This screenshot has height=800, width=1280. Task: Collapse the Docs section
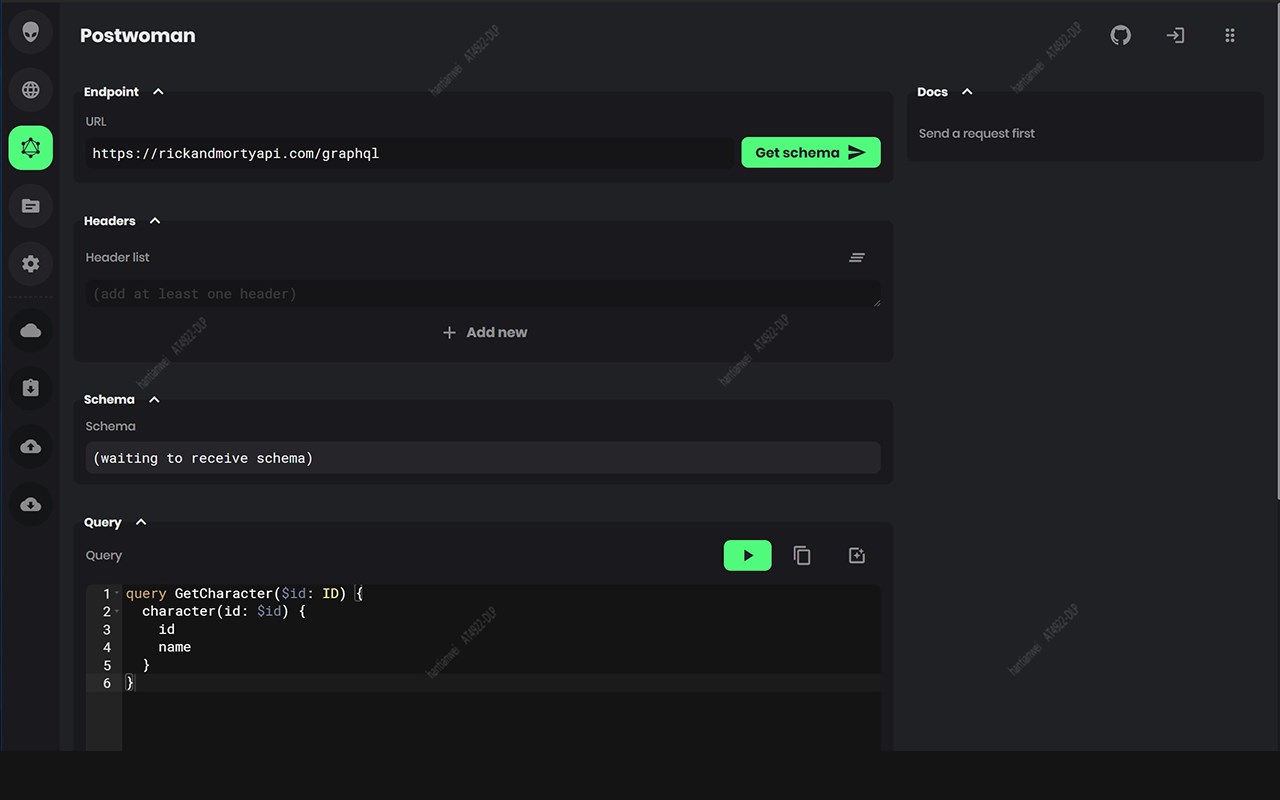coord(967,92)
